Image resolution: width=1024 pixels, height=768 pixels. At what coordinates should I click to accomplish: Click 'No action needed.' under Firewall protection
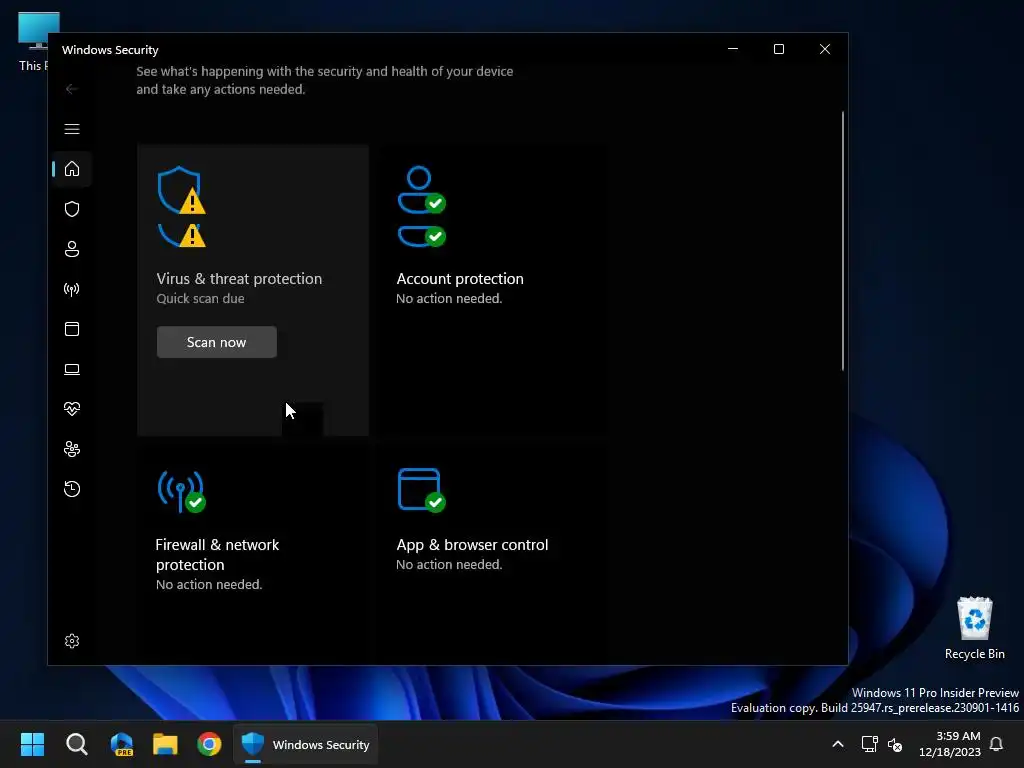(x=209, y=584)
